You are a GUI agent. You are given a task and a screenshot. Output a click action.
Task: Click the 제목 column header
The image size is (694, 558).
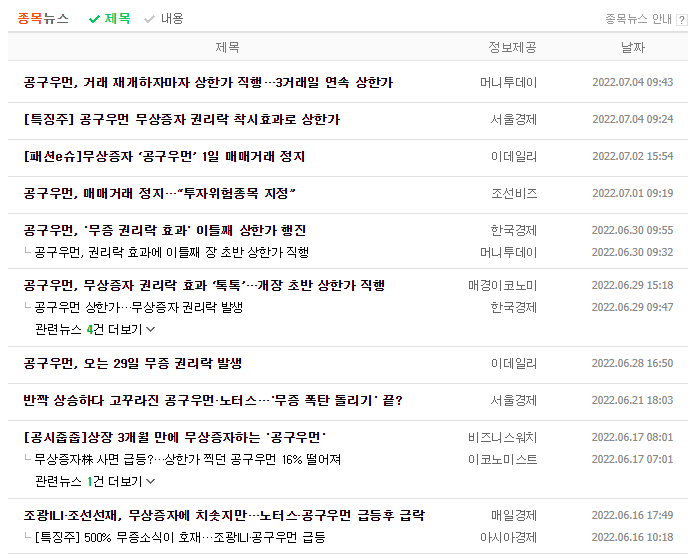227,47
